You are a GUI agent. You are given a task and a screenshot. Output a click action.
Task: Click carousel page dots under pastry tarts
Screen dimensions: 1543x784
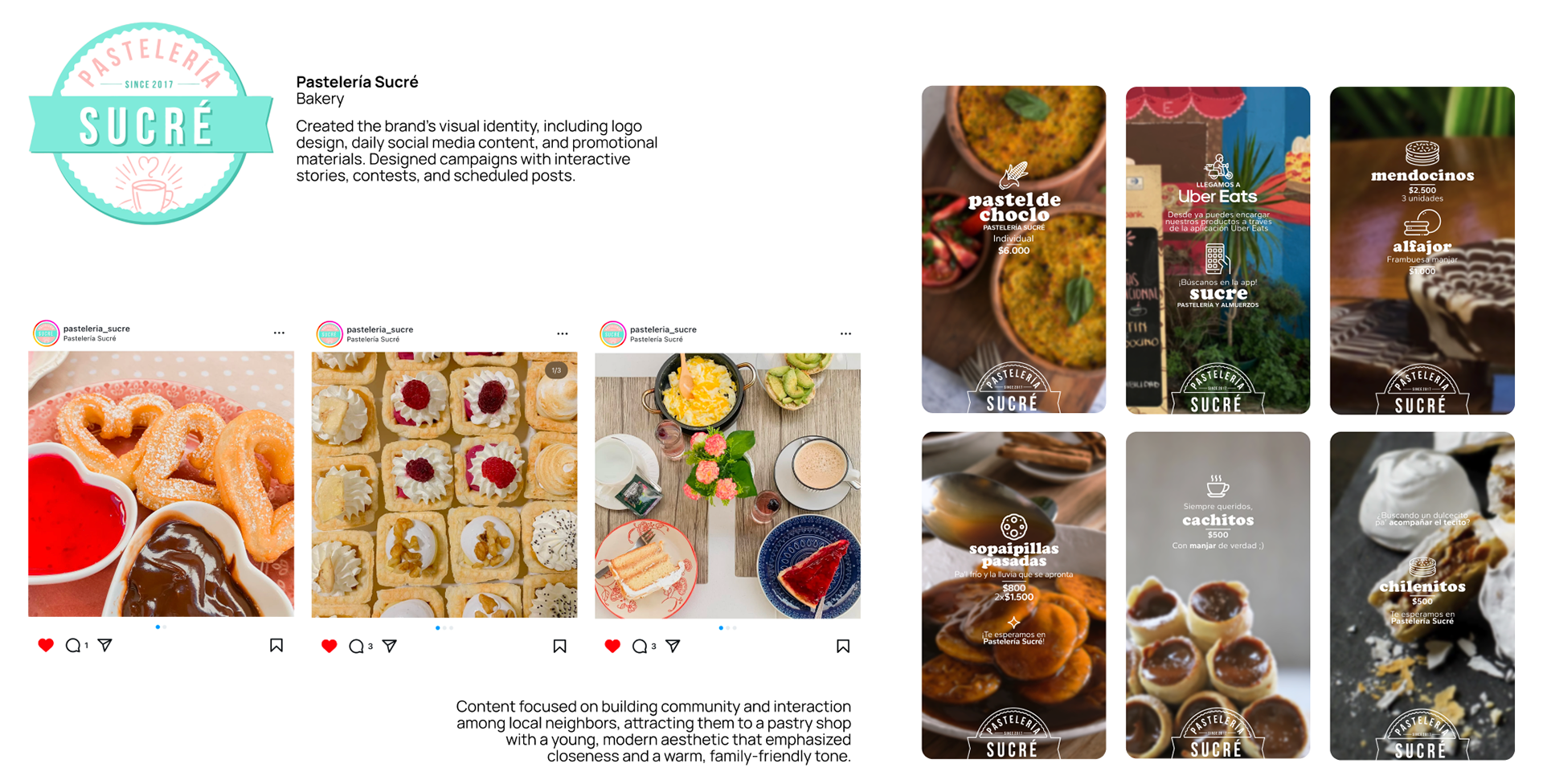pyautogui.click(x=444, y=627)
